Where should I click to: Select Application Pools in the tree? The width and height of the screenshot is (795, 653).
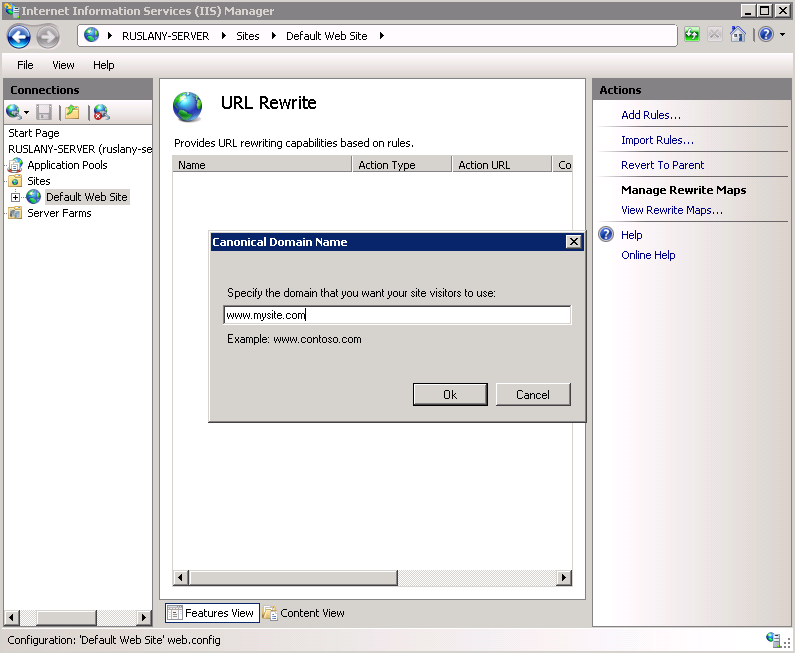tap(67, 165)
